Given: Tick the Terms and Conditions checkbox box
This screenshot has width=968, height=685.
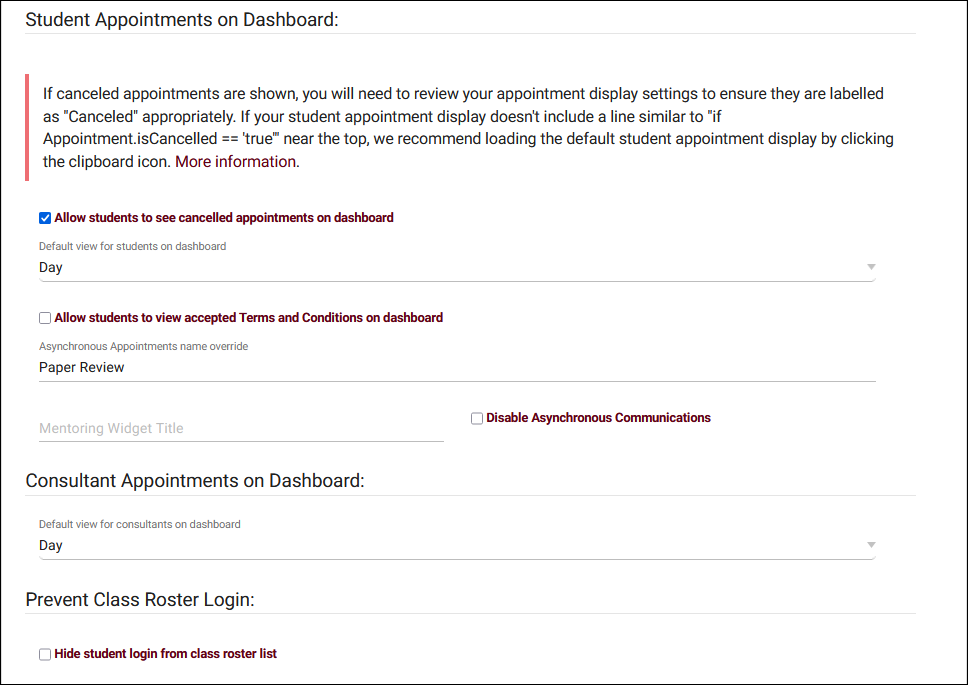Looking at the screenshot, I should tap(45, 318).
